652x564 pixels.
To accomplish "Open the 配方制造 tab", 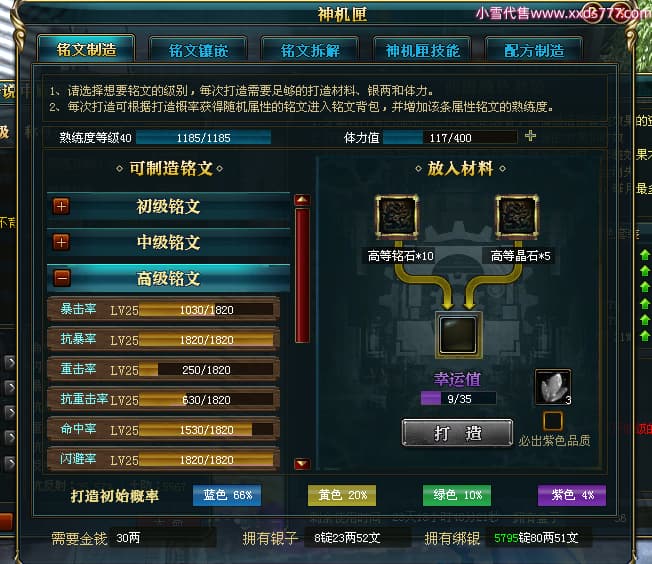I will tap(534, 51).
